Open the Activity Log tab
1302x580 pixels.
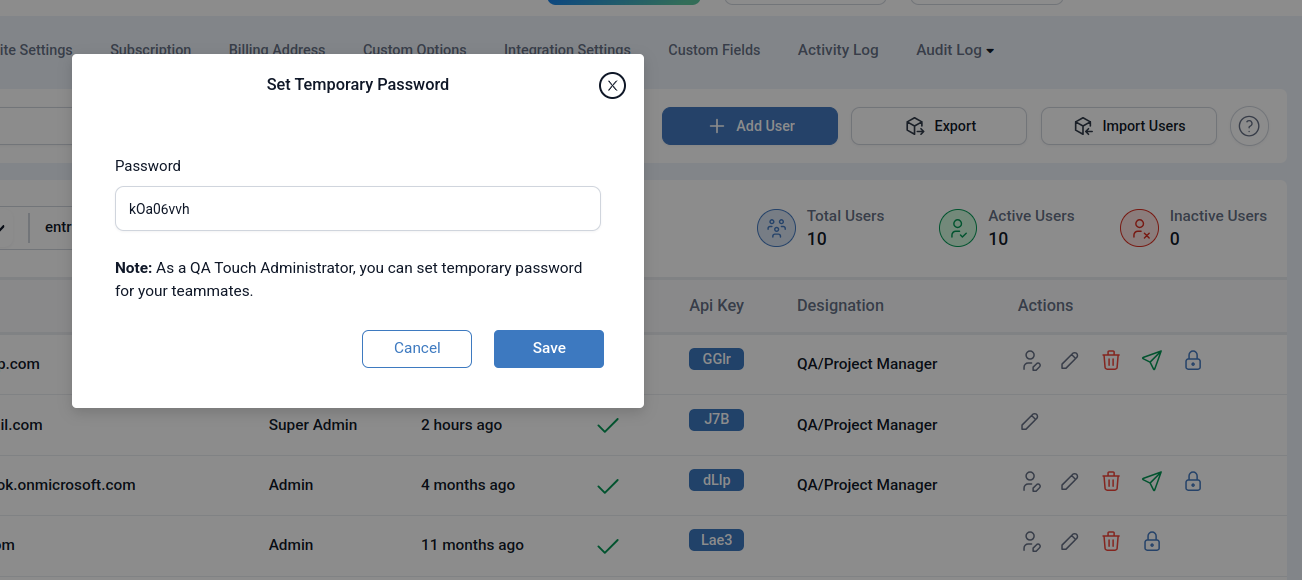click(x=837, y=50)
